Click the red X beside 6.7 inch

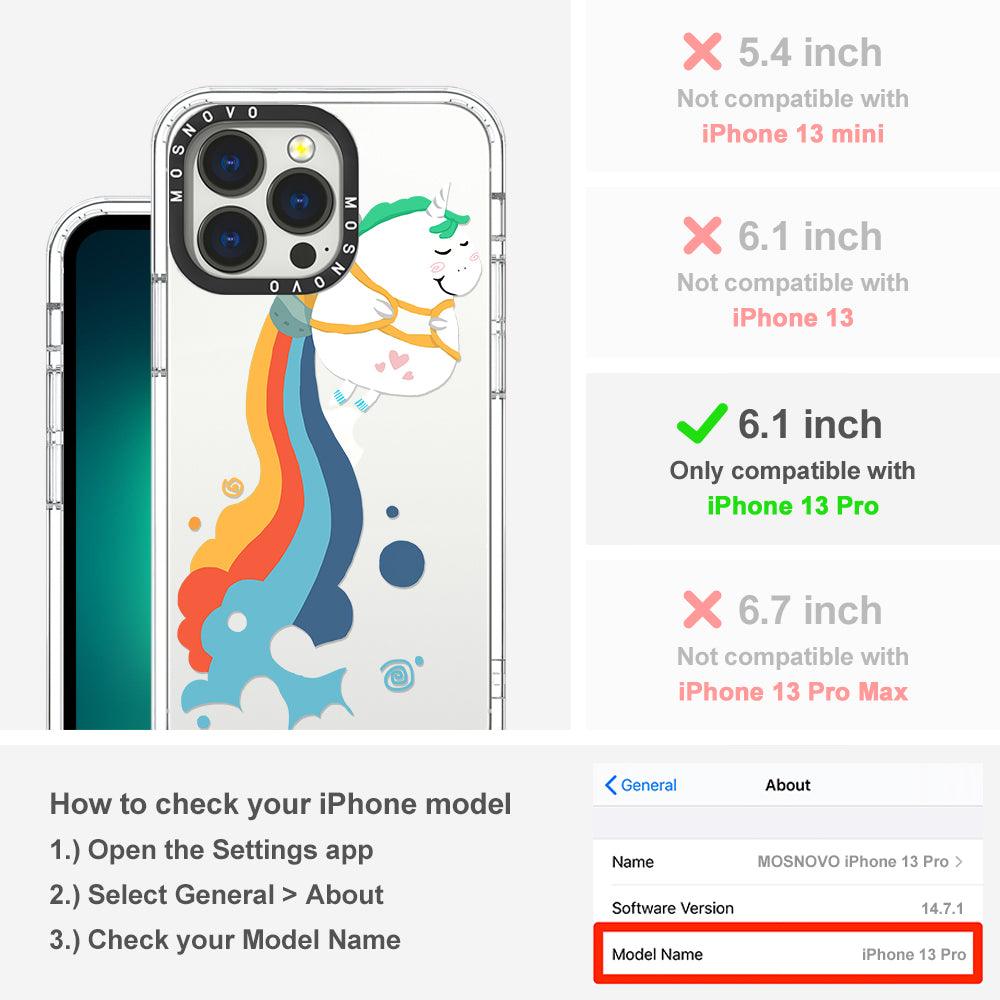coord(702,609)
